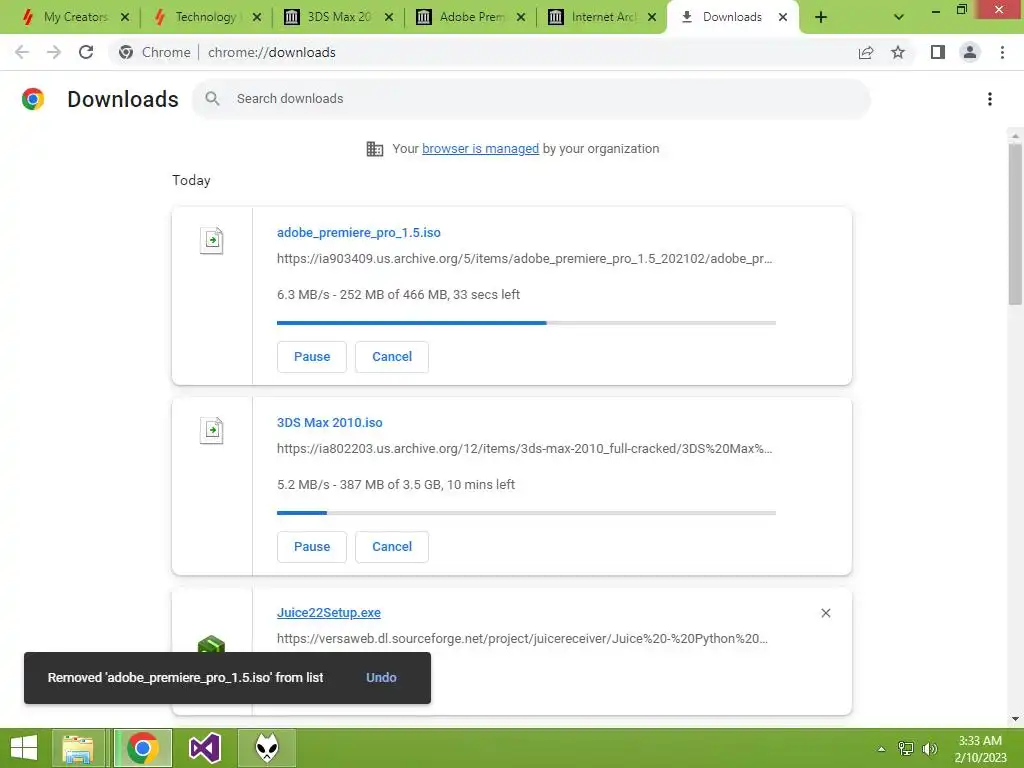Open the fox-head app in taskbar
The height and width of the screenshot is (768, 1024).
pyautogui.click(x=267, y=748)
